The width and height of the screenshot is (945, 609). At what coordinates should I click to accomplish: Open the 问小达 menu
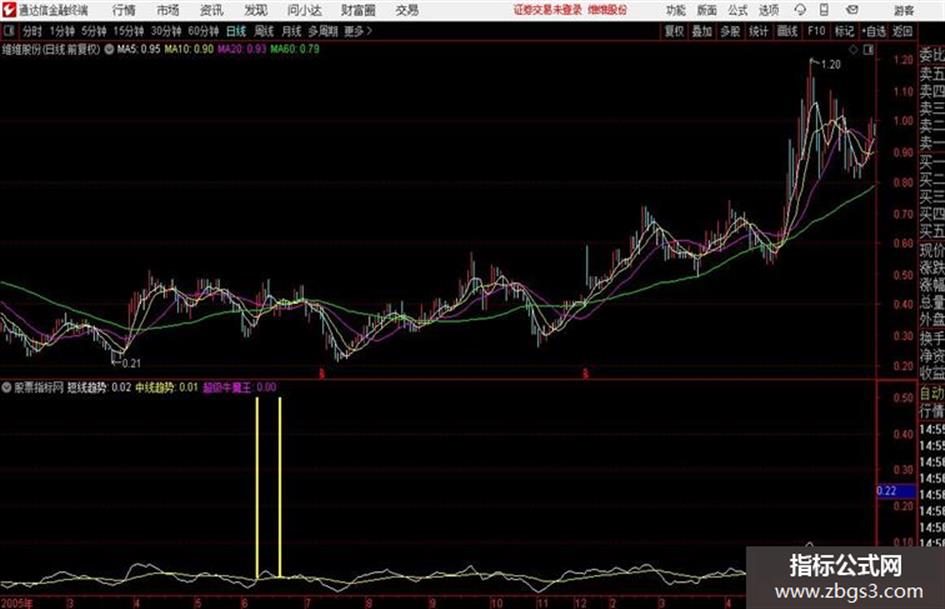click(304, 10)
